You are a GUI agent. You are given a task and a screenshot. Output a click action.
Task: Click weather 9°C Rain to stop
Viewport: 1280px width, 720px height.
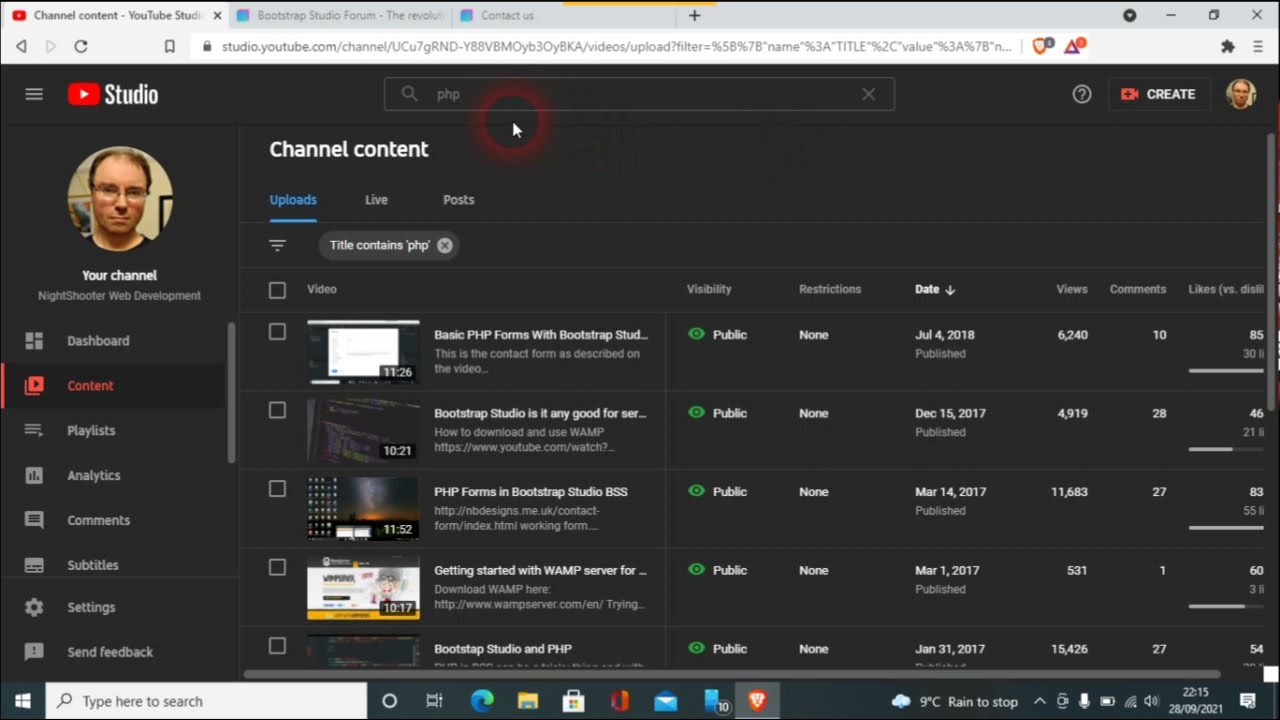tap(954, 701)
